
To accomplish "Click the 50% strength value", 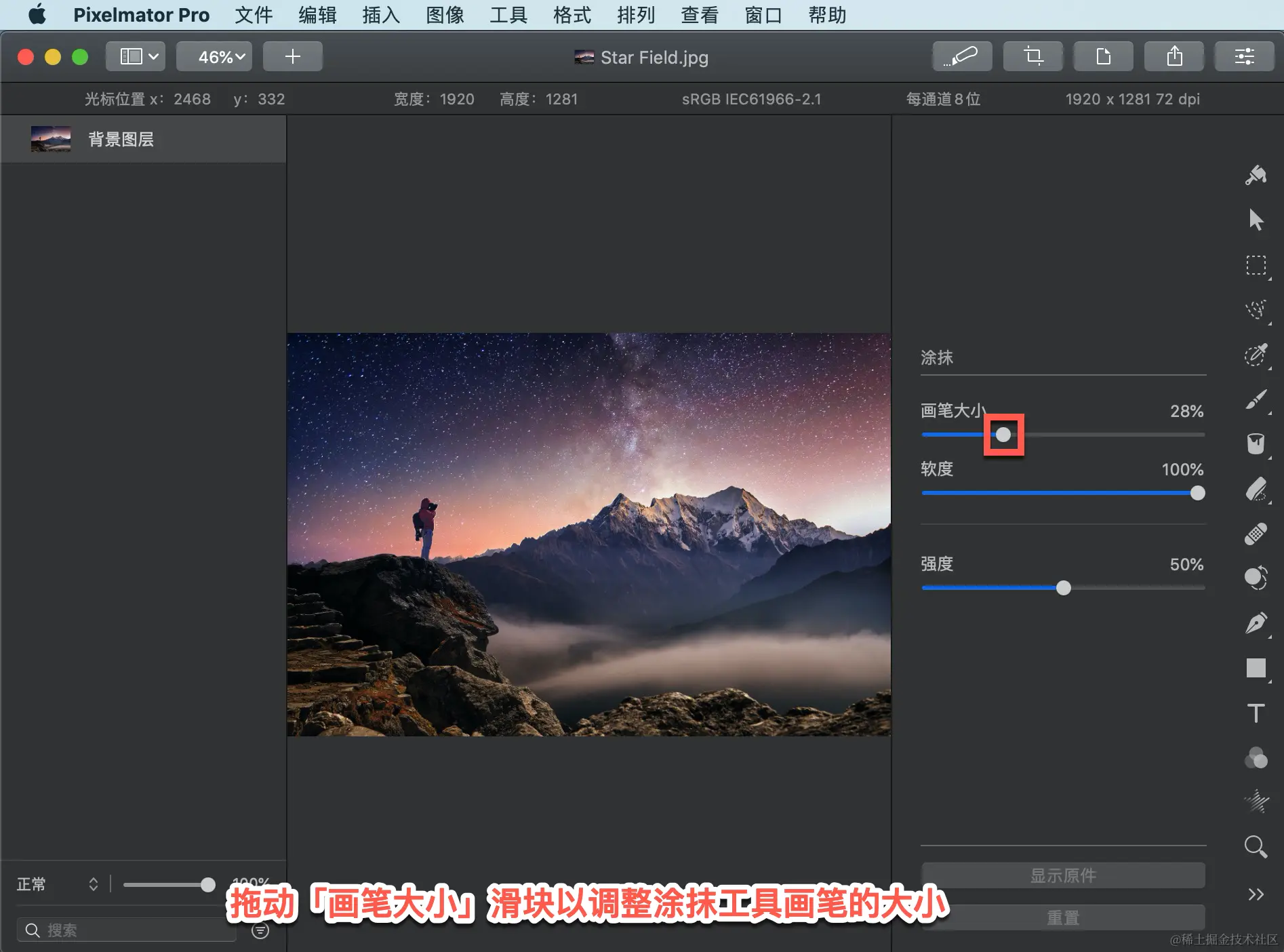I will [x=1186, y=564].
